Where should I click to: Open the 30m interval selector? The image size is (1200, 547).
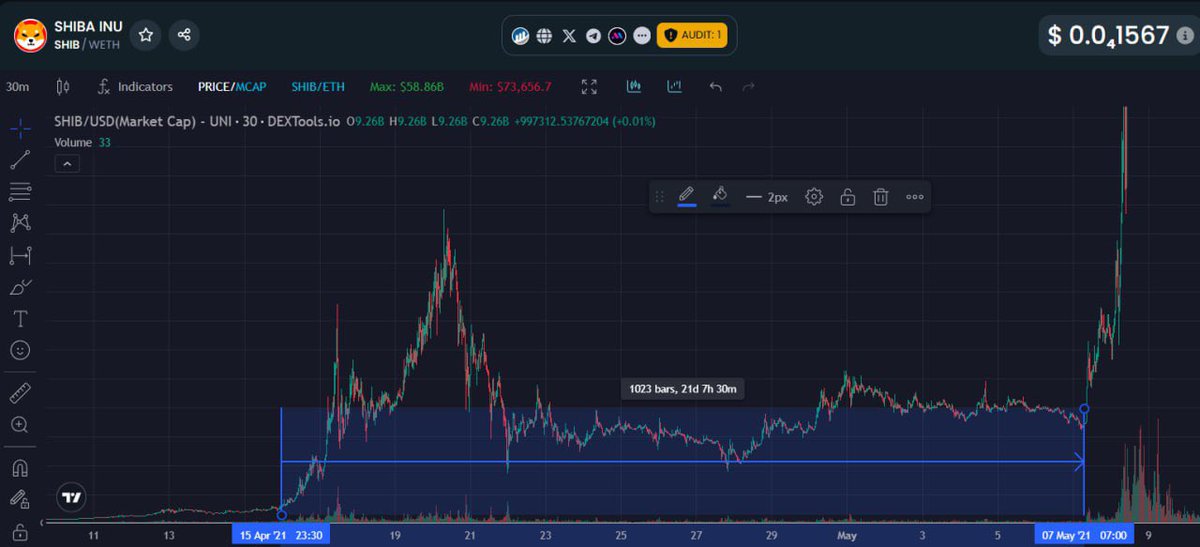coord(17,87)
